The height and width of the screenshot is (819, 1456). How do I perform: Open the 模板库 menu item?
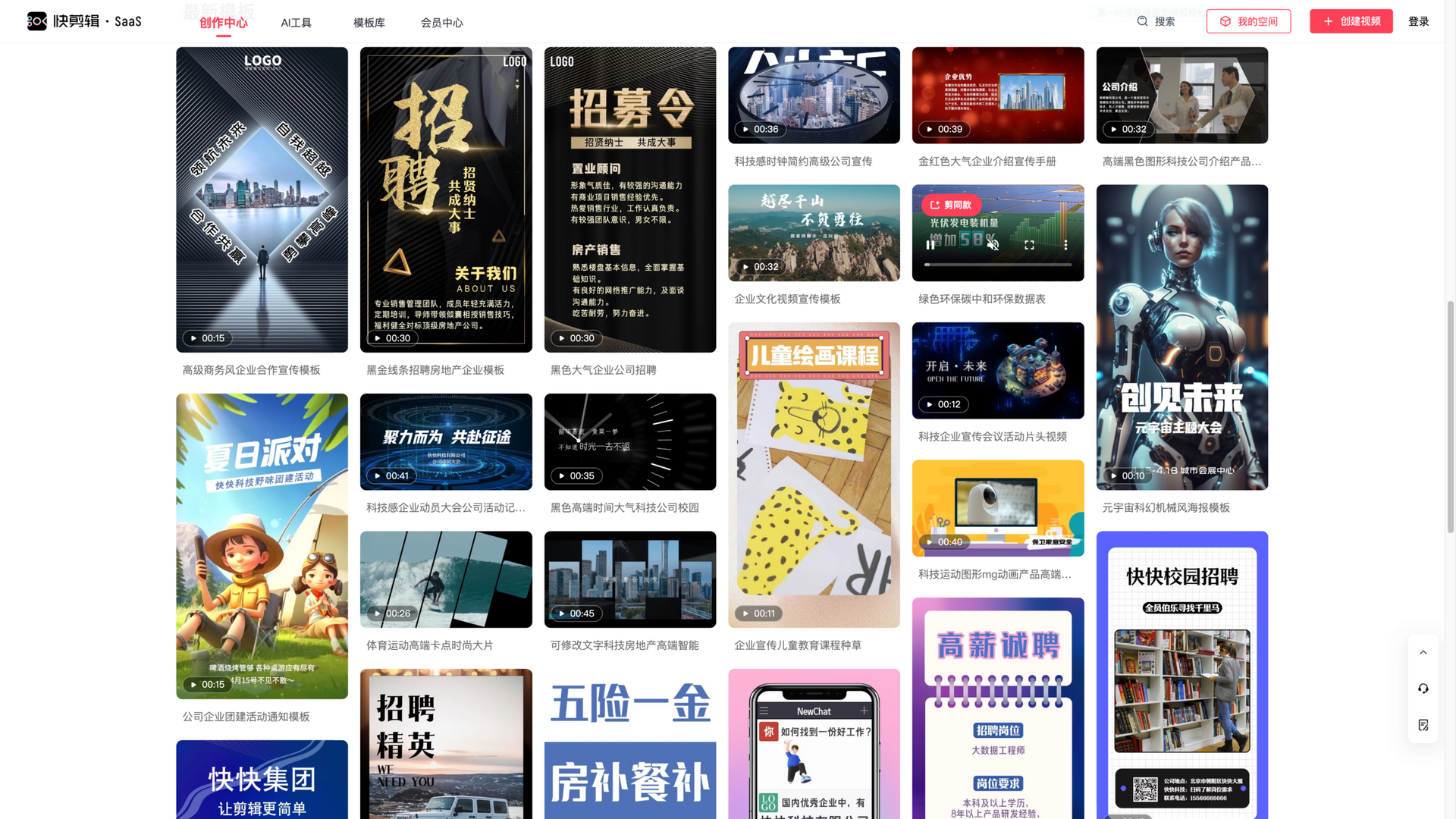(x=369, y=23)
